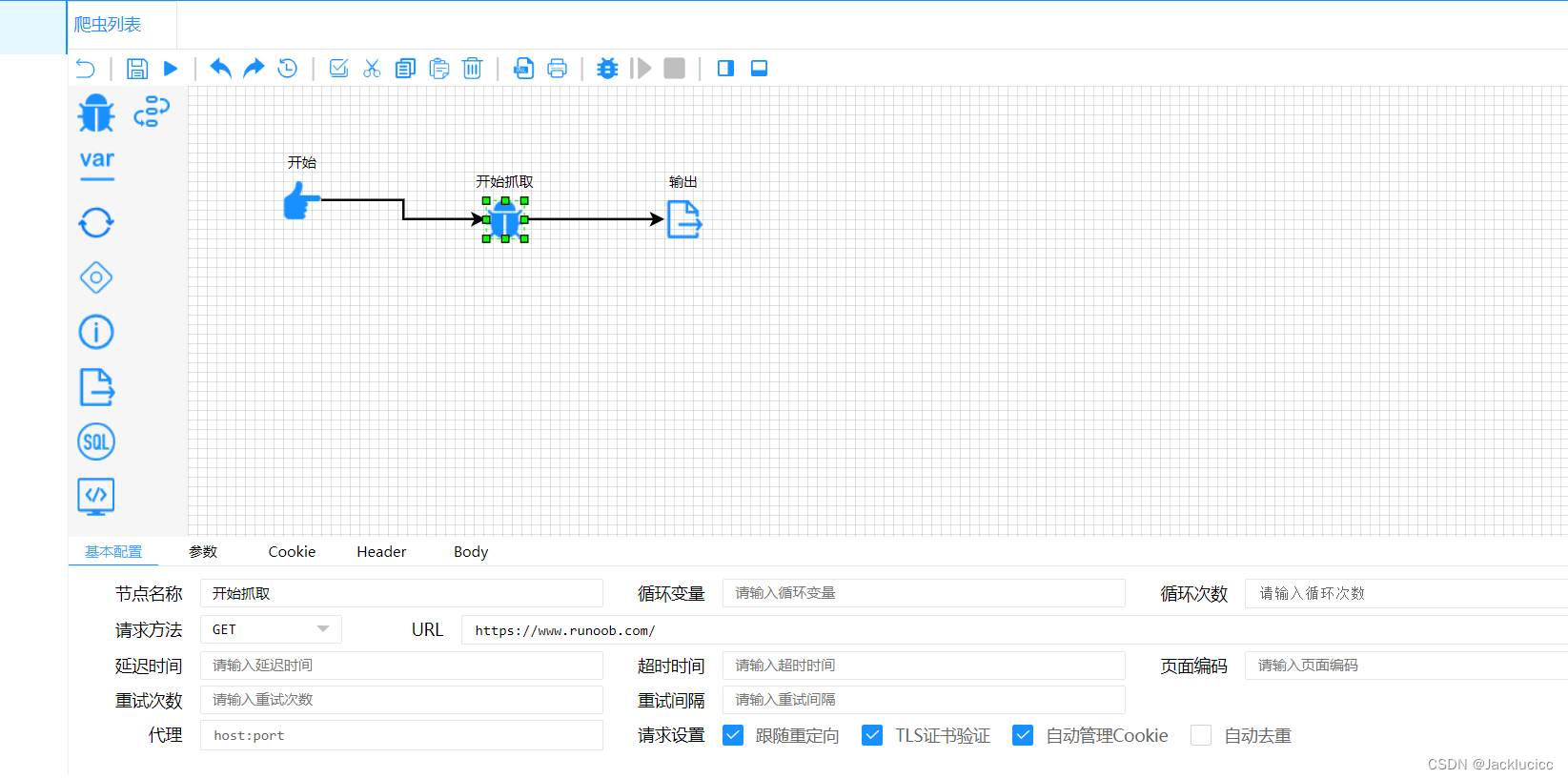Toggle the 跟随重定向 checkbox
Viewport: 1568px width, 779px height.
click(733, 735)
